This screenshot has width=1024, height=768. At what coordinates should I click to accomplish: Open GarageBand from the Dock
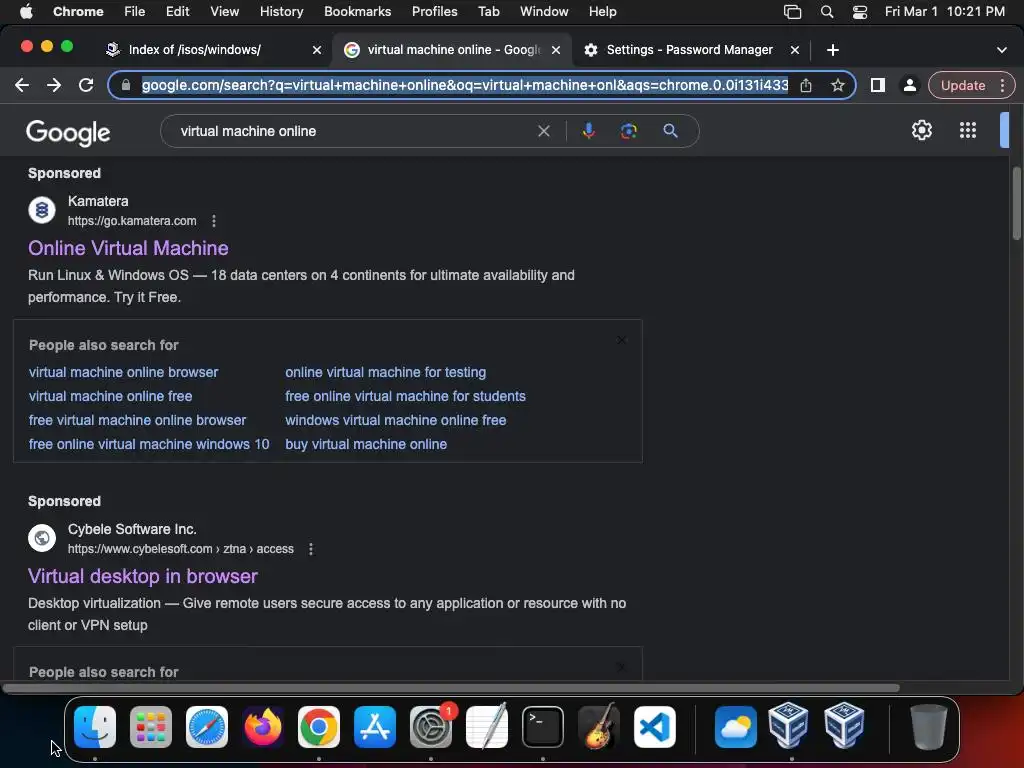pyautogui.click(x=599, y=727)
